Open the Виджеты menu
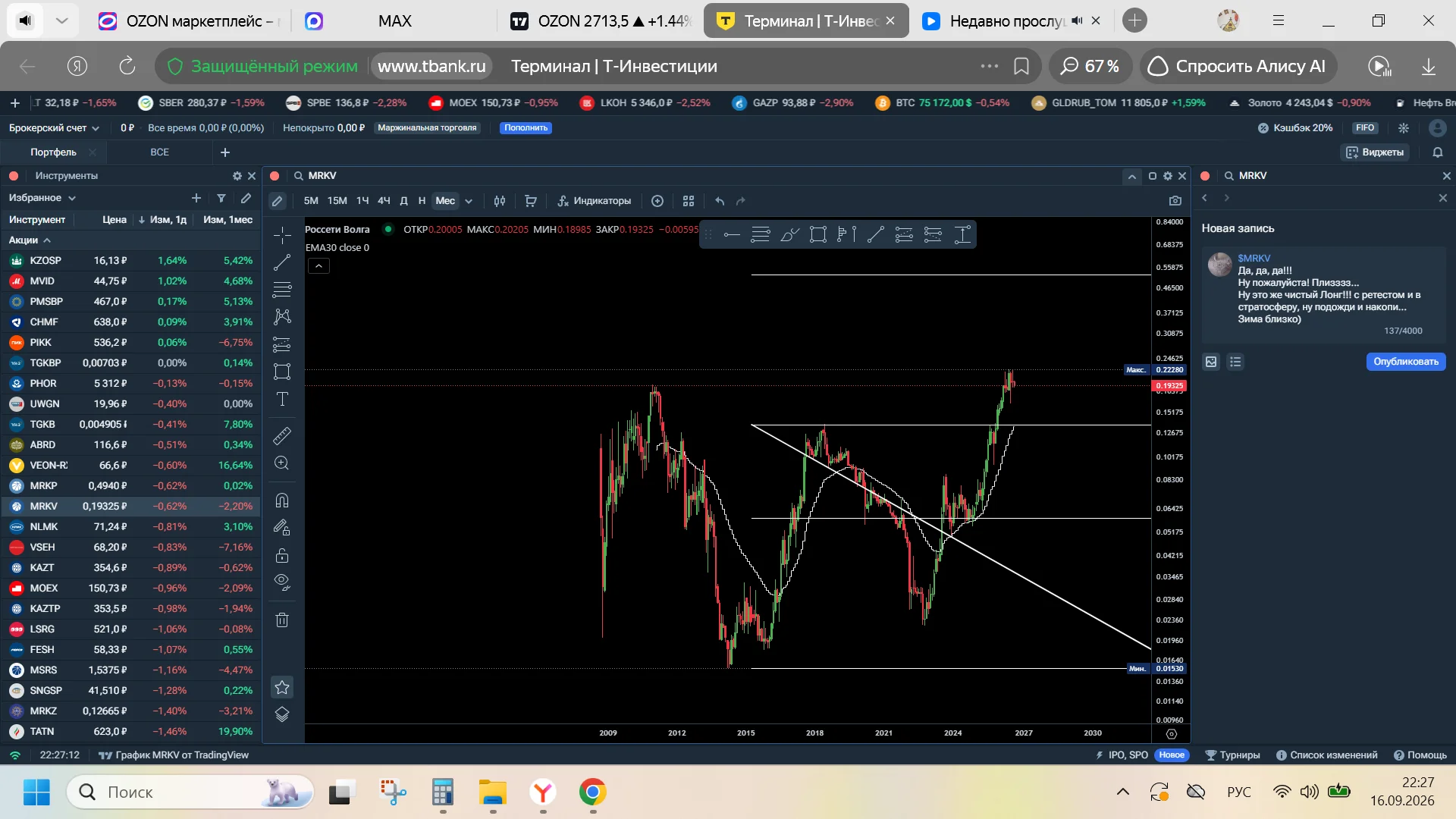 coord(1375,152)
